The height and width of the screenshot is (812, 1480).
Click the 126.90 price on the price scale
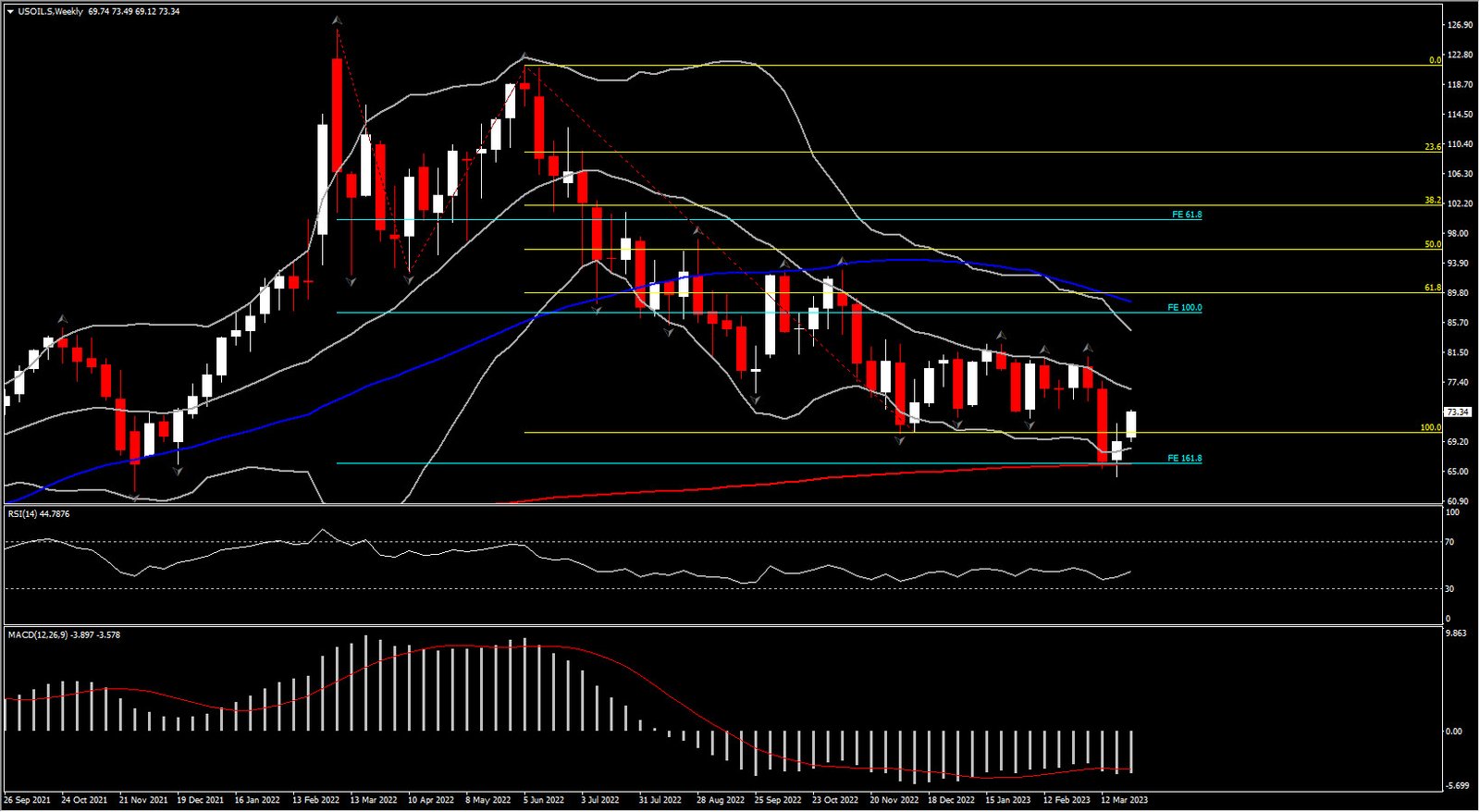(1460, 26)
